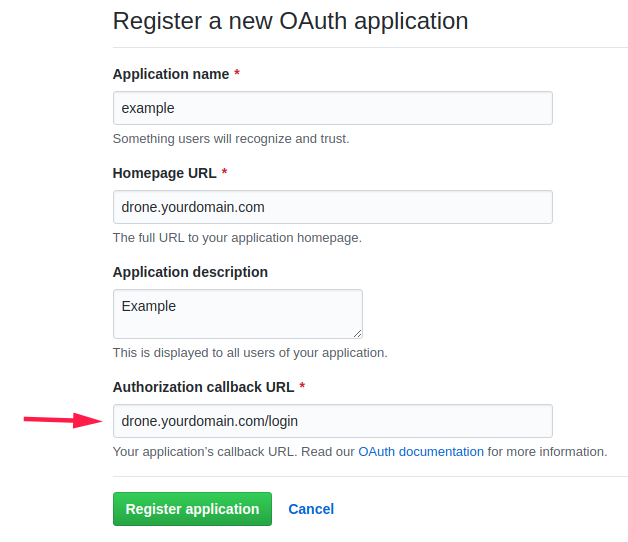This screenshot has width=628, height=542.
Task: Click the required asterisk beside Homepage URL
Action: (224, 174)
